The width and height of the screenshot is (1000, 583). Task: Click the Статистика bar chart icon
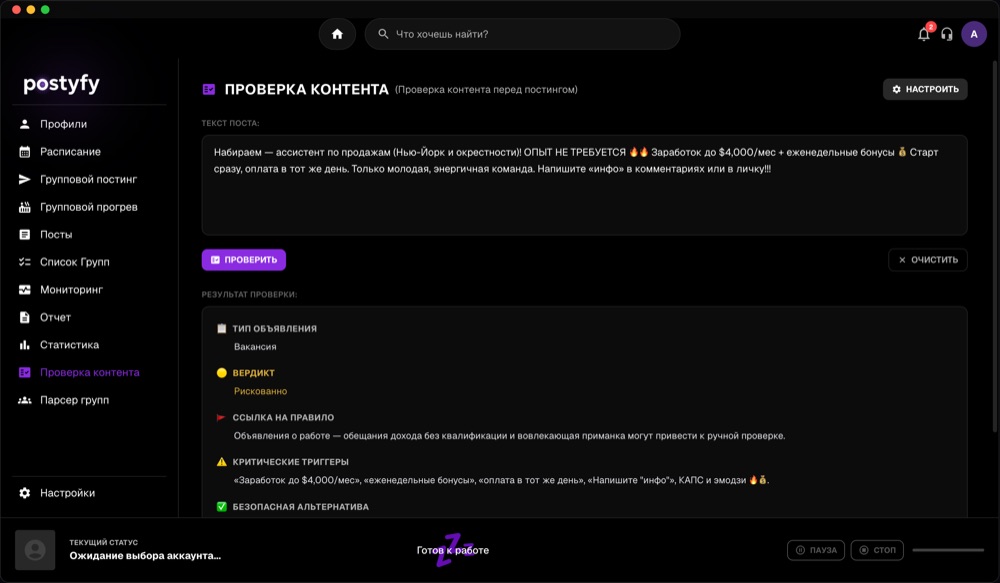click(25, 344)
